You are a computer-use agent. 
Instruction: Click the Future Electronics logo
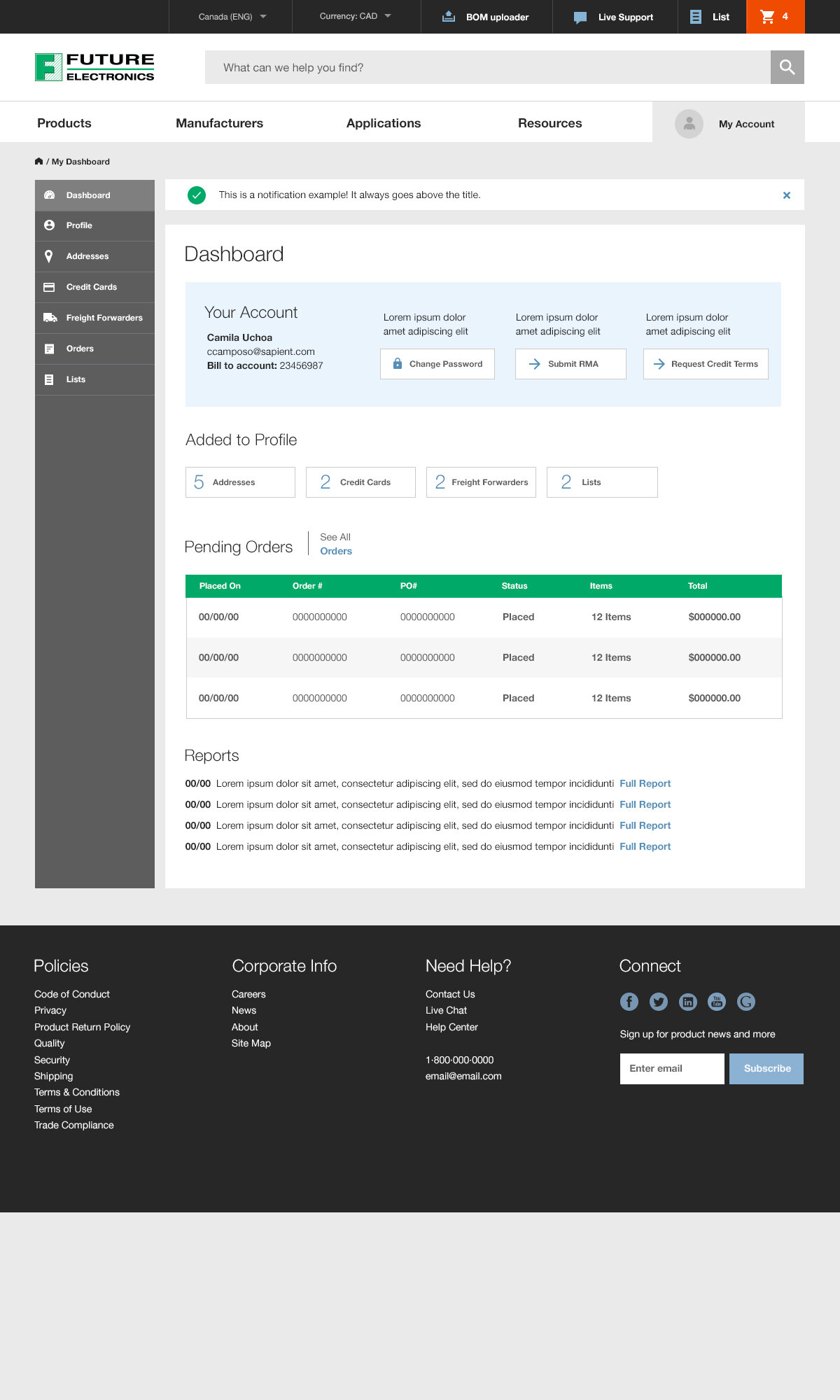coord(94,67)
